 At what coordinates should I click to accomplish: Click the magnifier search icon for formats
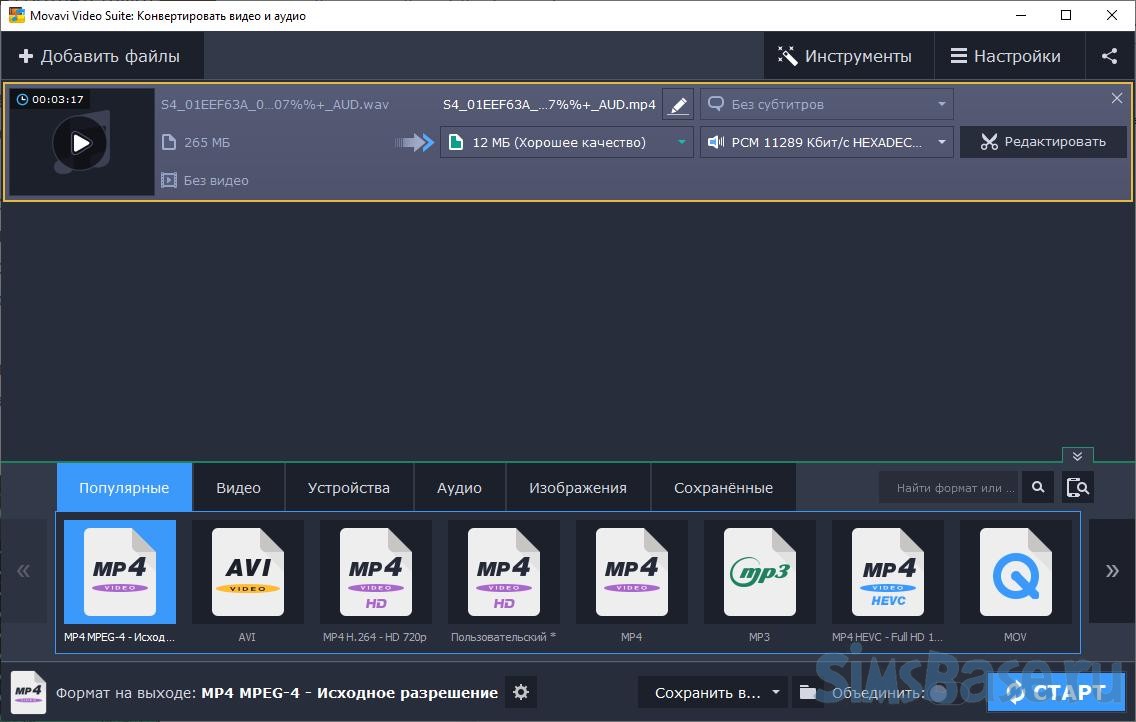click(x=1038, y=487)
